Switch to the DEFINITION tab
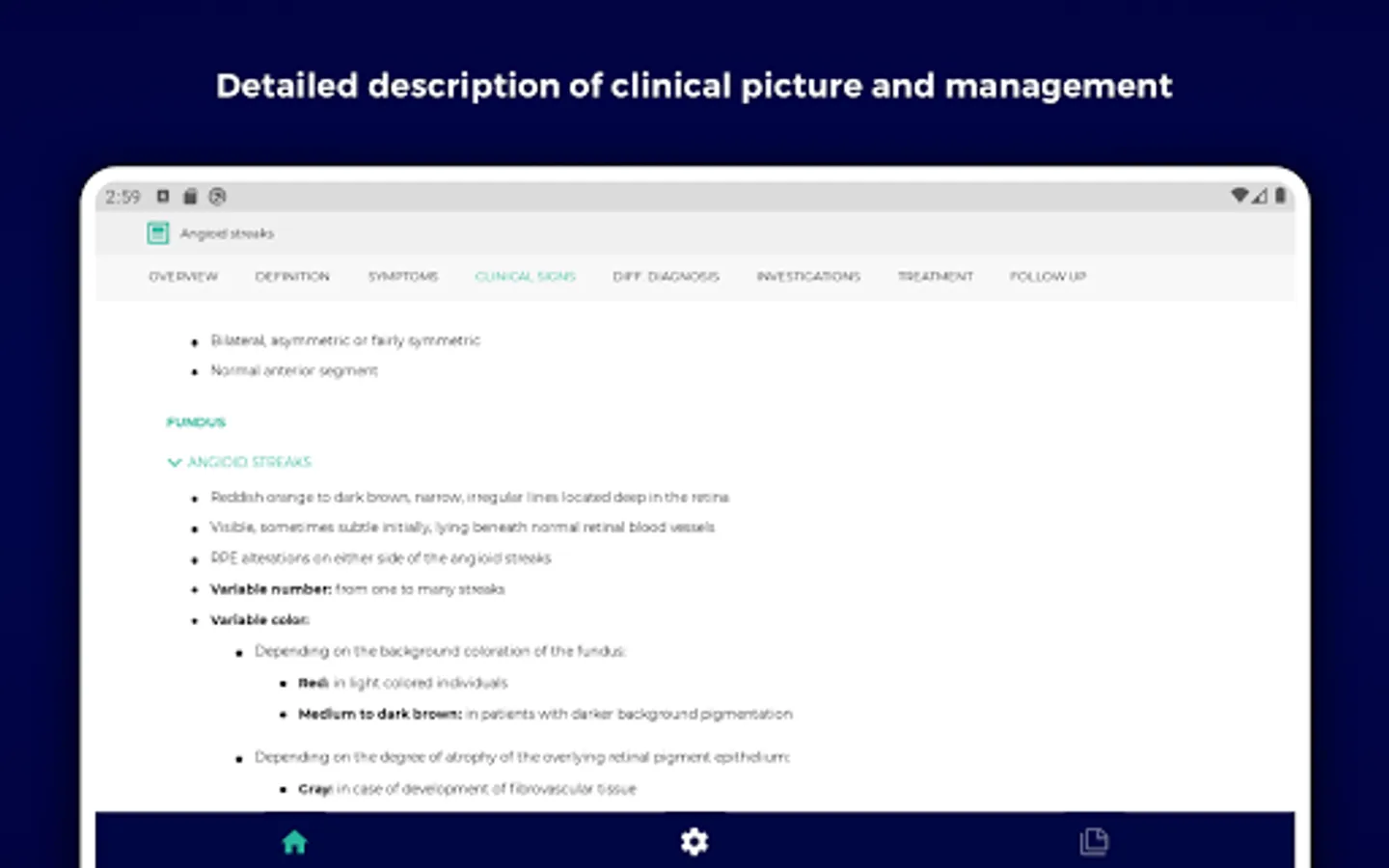Image resolution: width=1389 pixels, height=868 pixels. [292, 277]
